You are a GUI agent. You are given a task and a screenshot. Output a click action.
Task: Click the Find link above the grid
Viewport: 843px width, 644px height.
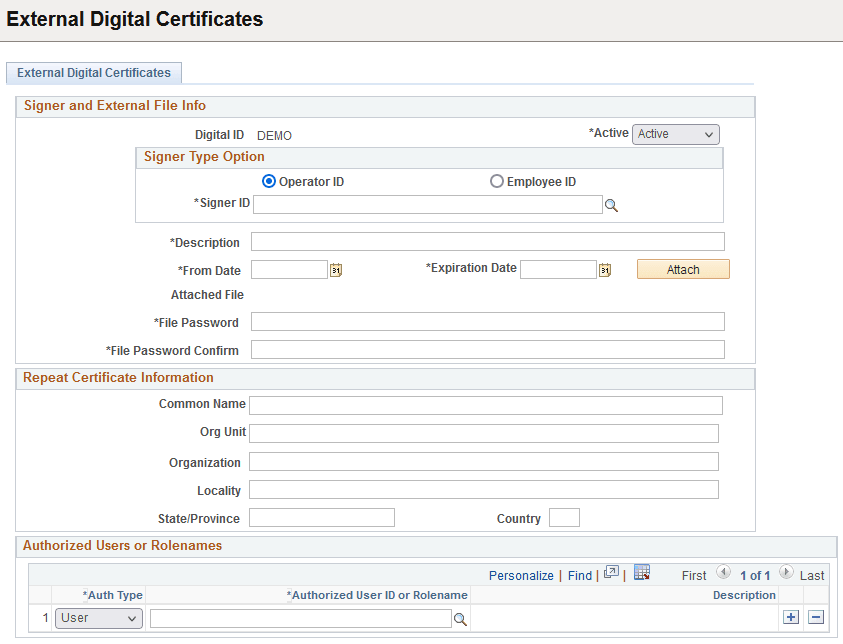pos(580,575)
